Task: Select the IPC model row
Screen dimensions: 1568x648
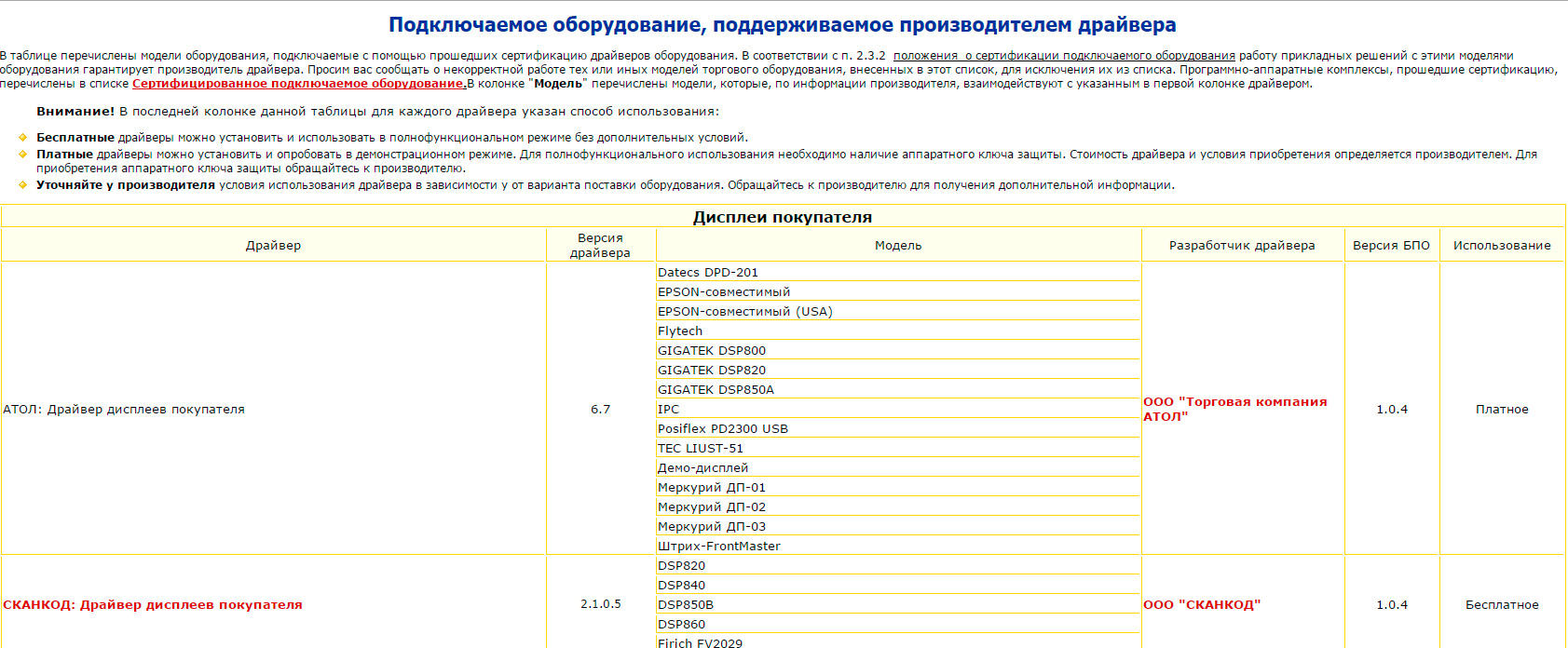Action: pyautogui.click(x=898, y=410)
